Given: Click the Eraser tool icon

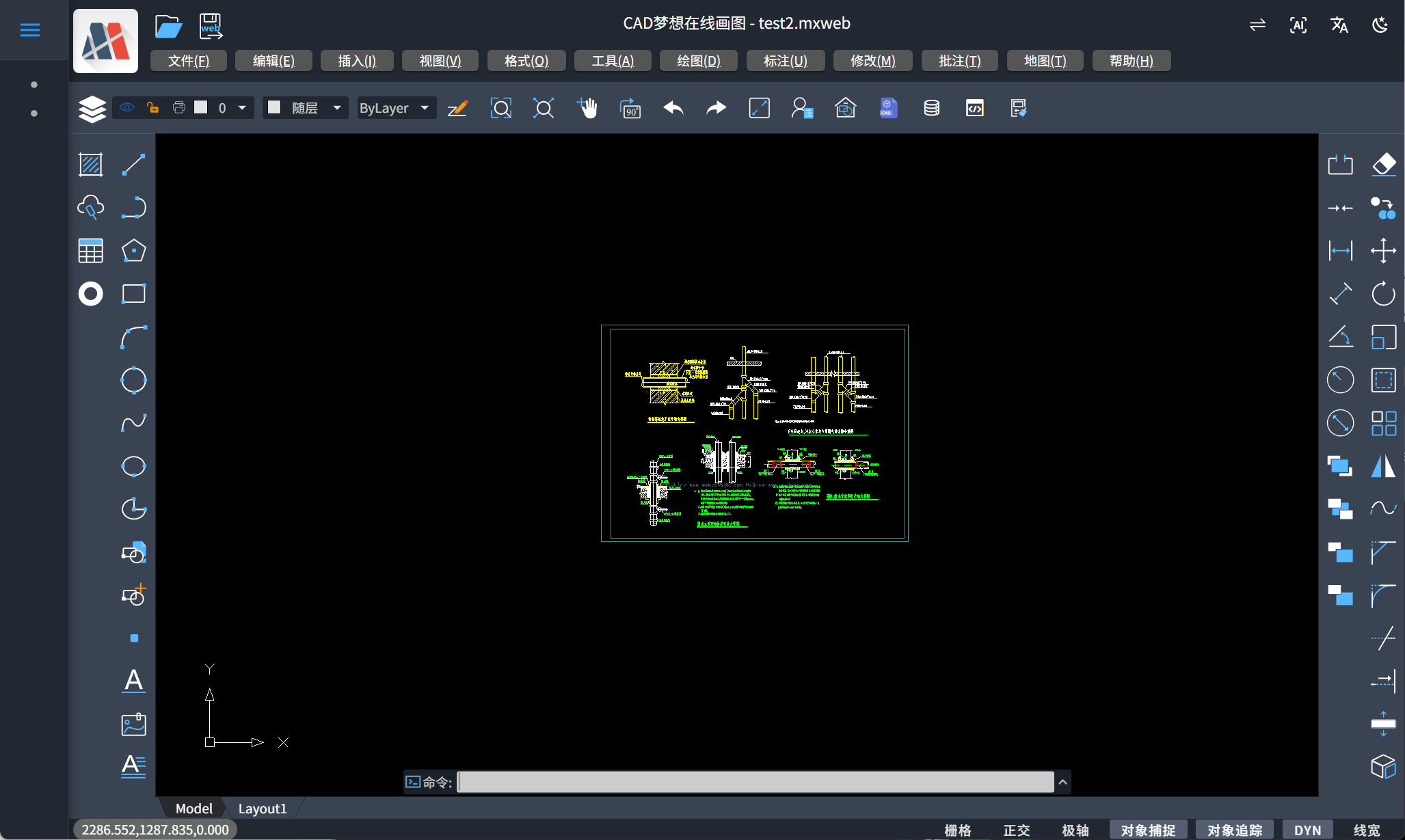Looking at the screenshot, I should [1383, 165].
